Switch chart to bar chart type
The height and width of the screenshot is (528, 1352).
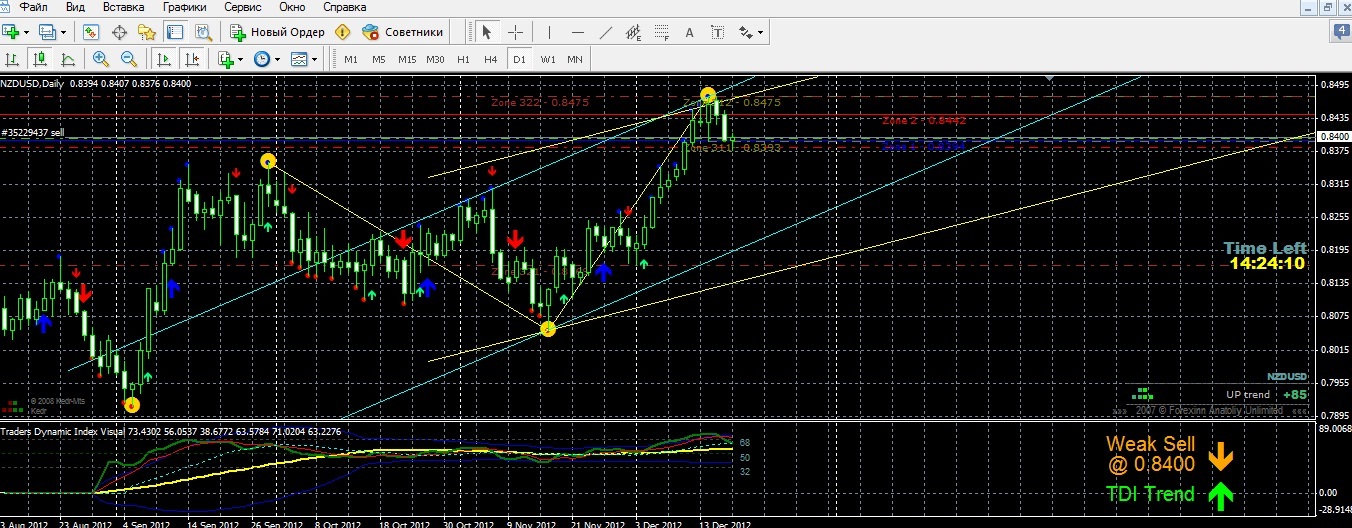(x=14, y=59)
